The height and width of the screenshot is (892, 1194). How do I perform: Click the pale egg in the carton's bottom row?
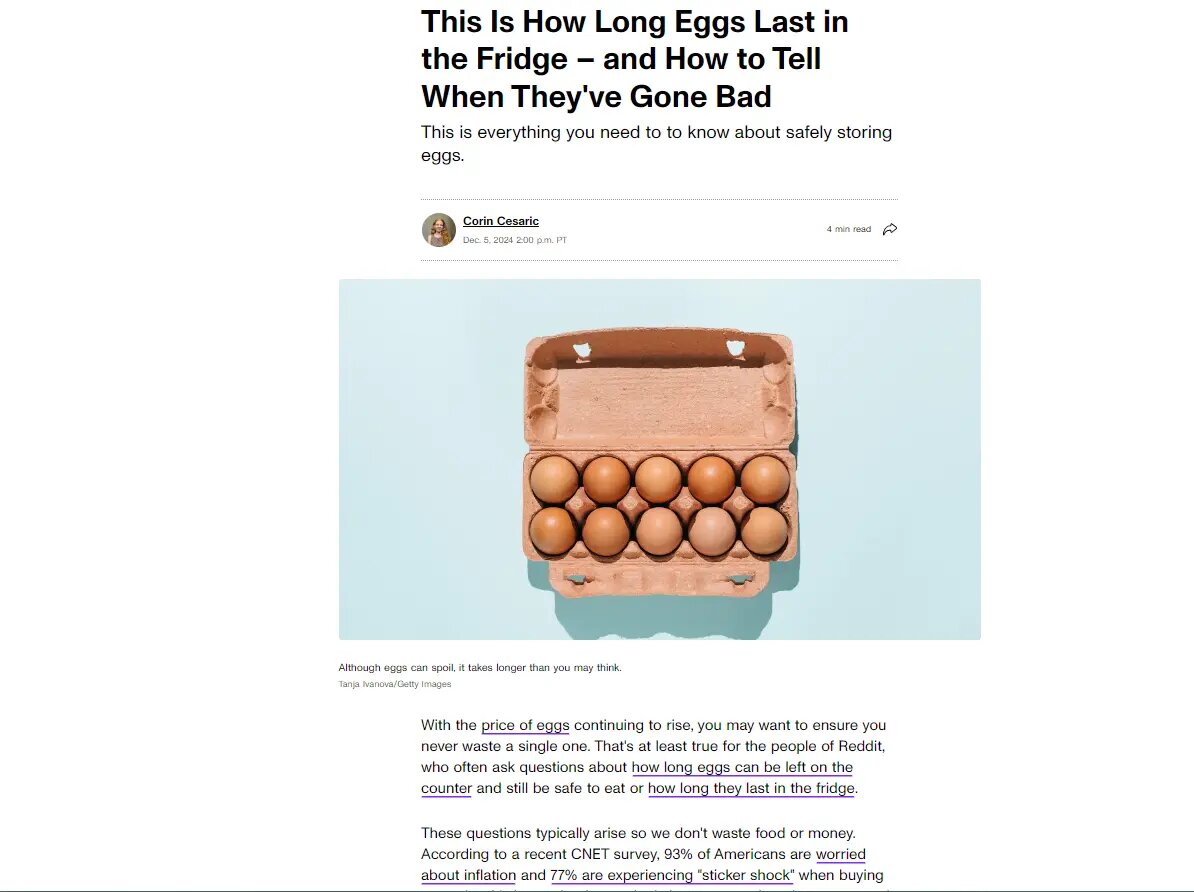[712, 531]
